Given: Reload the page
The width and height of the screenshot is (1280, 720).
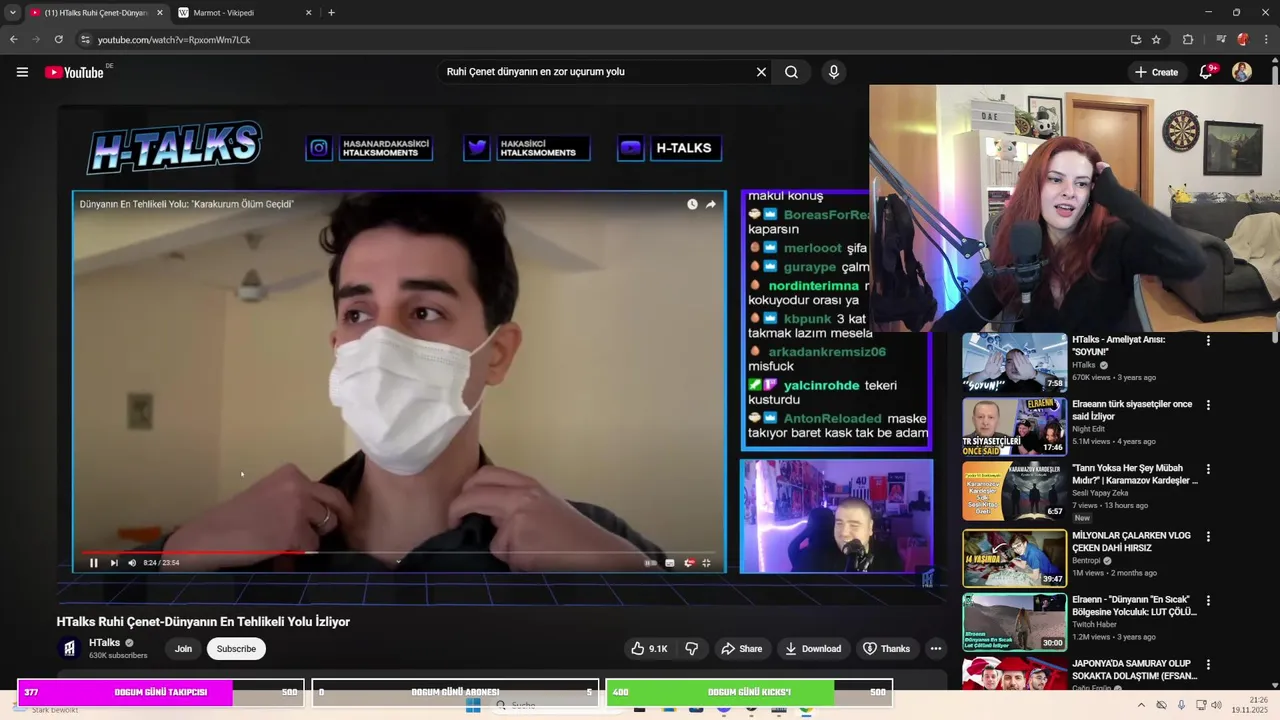Looking at the screenshot, I should click(58, 40).
